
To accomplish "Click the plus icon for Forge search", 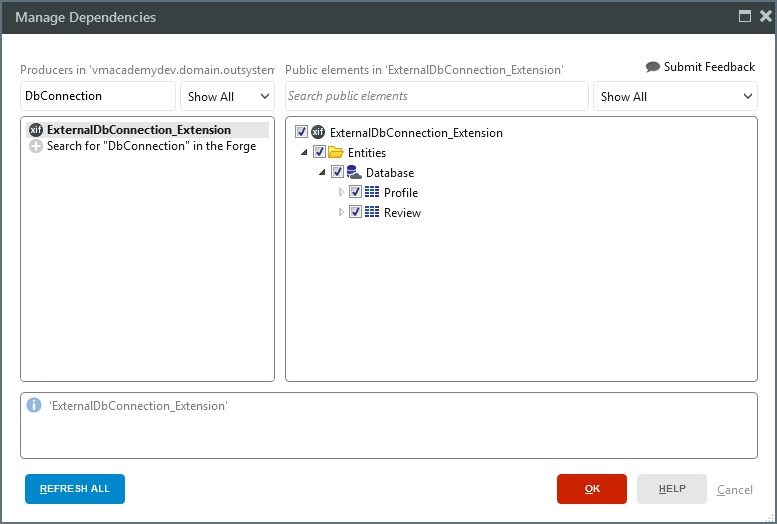I will pos(36,146).
